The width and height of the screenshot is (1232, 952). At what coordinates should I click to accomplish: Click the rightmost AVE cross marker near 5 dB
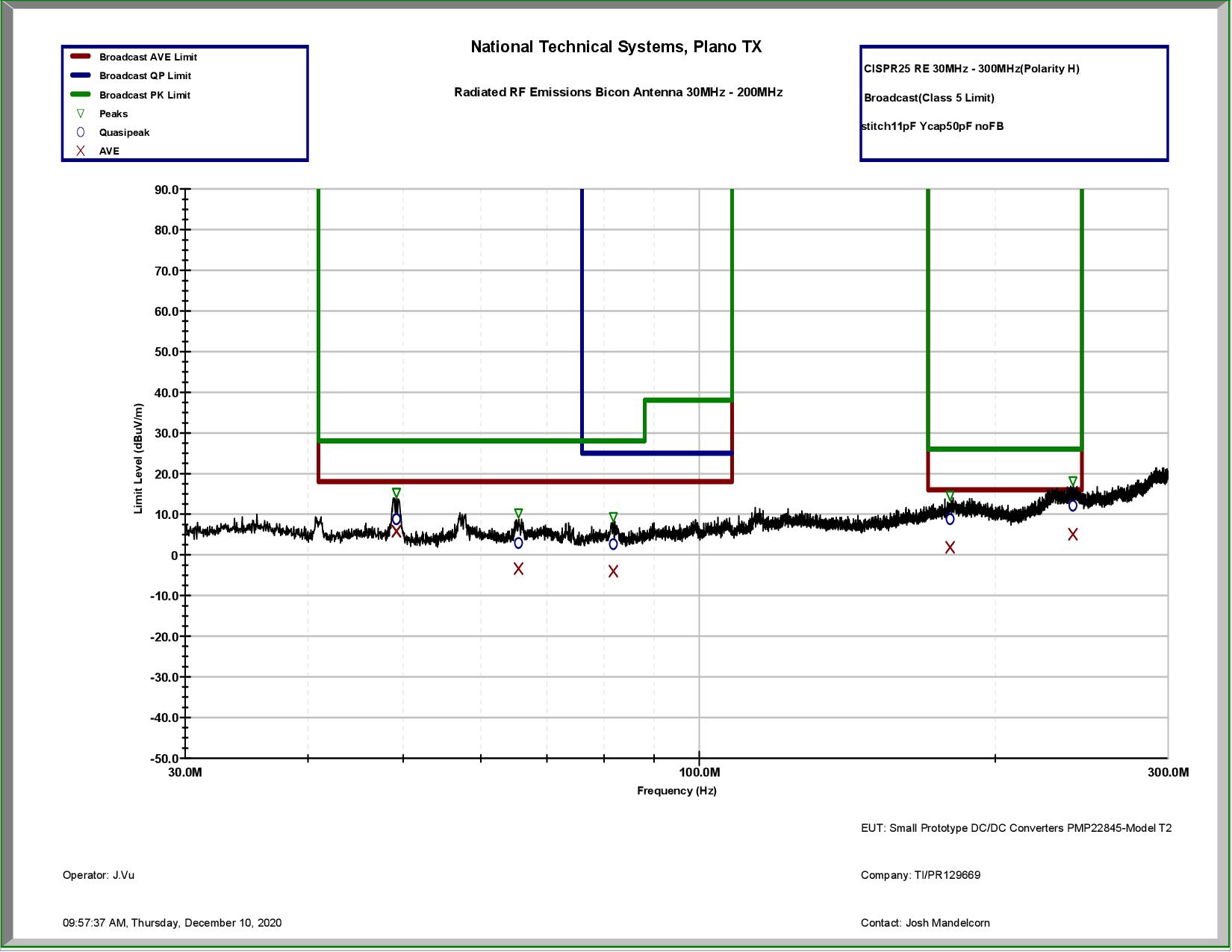1073,535
